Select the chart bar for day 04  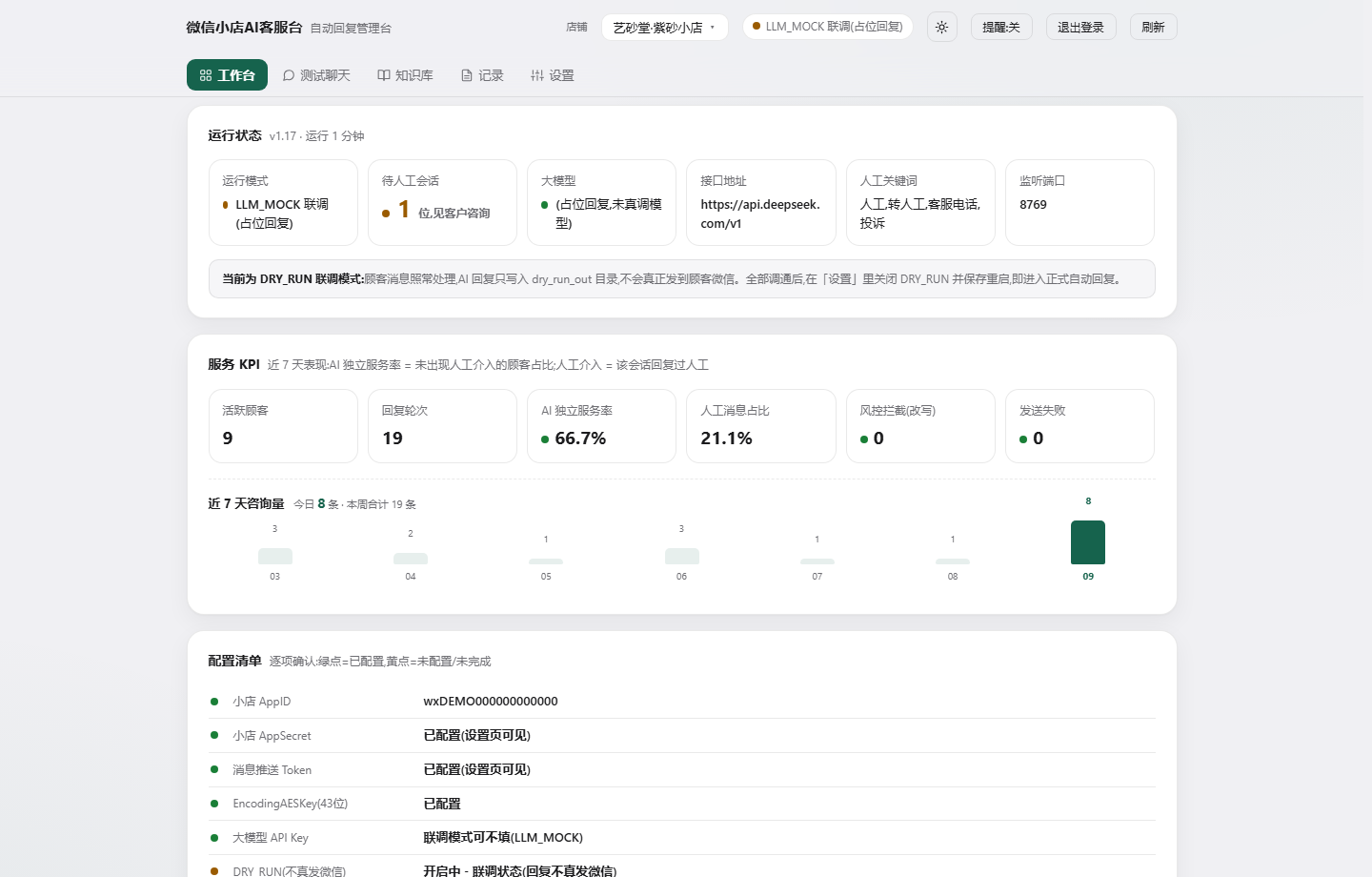tap(411, 559)
